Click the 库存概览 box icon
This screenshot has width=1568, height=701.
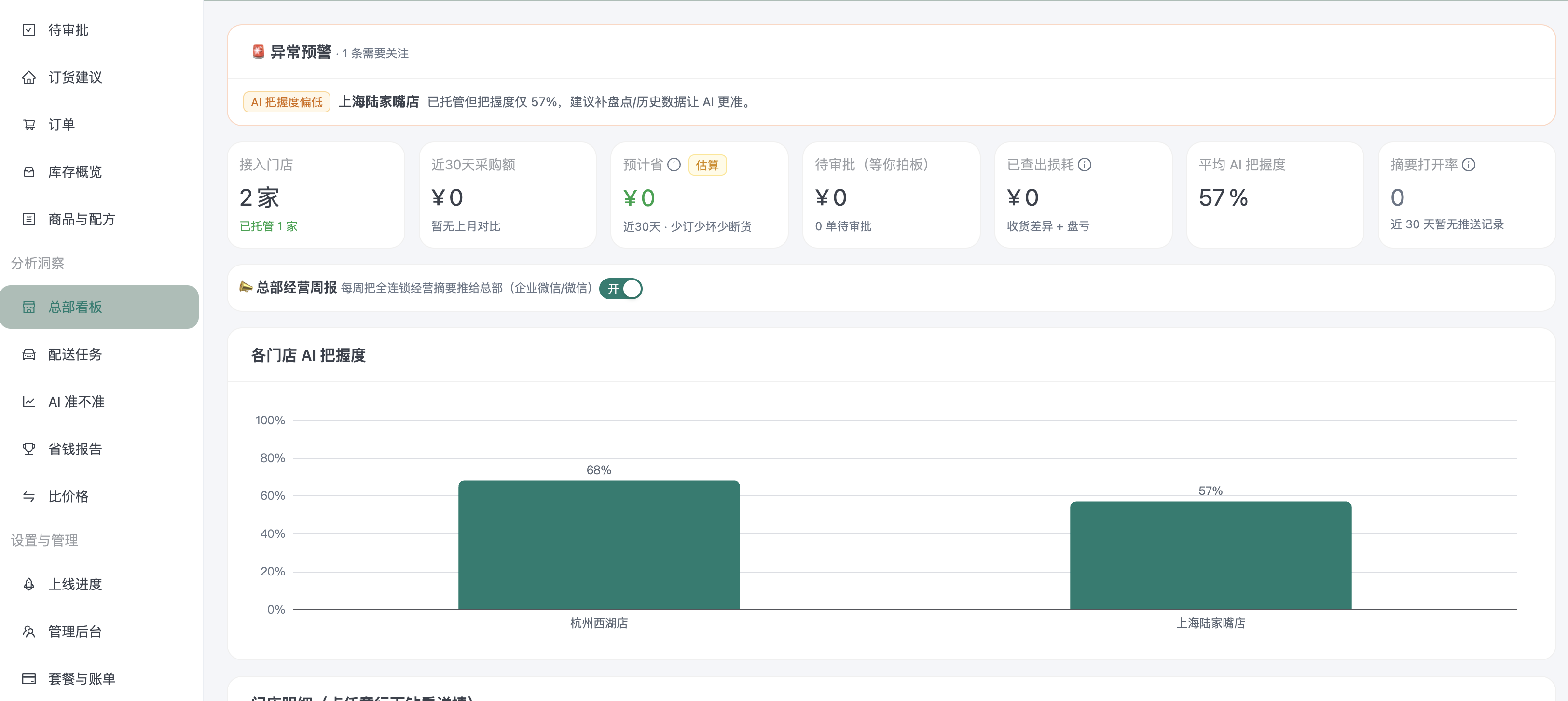[28, 172]
